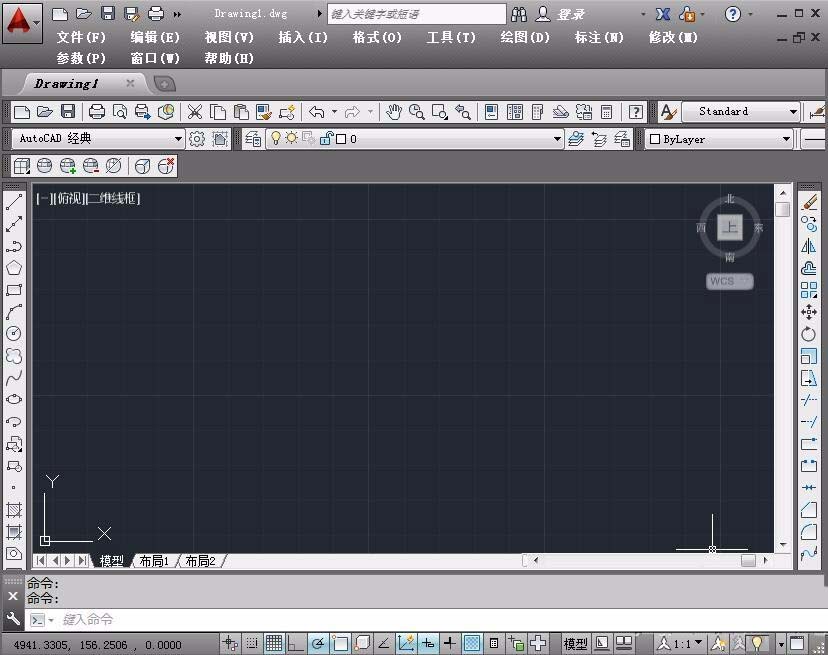Toggle Object Snap in status bar
This screenshot has width=828, height=655.
click(340, 643)
